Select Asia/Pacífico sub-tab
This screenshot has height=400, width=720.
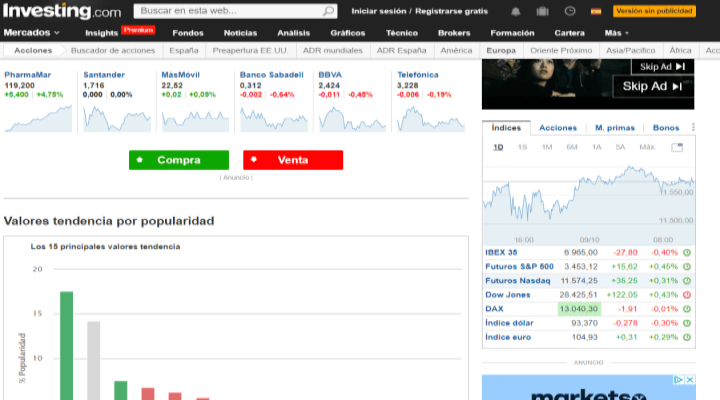point(630,51)
